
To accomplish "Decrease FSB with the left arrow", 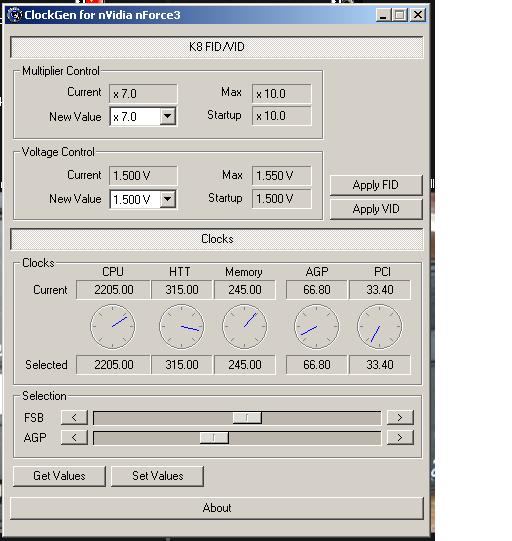I will pyautogui.click(x=74, y=417).
